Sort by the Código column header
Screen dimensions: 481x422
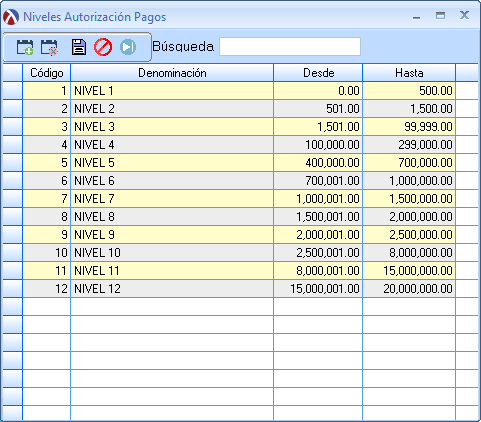click(x=47, y=73)
